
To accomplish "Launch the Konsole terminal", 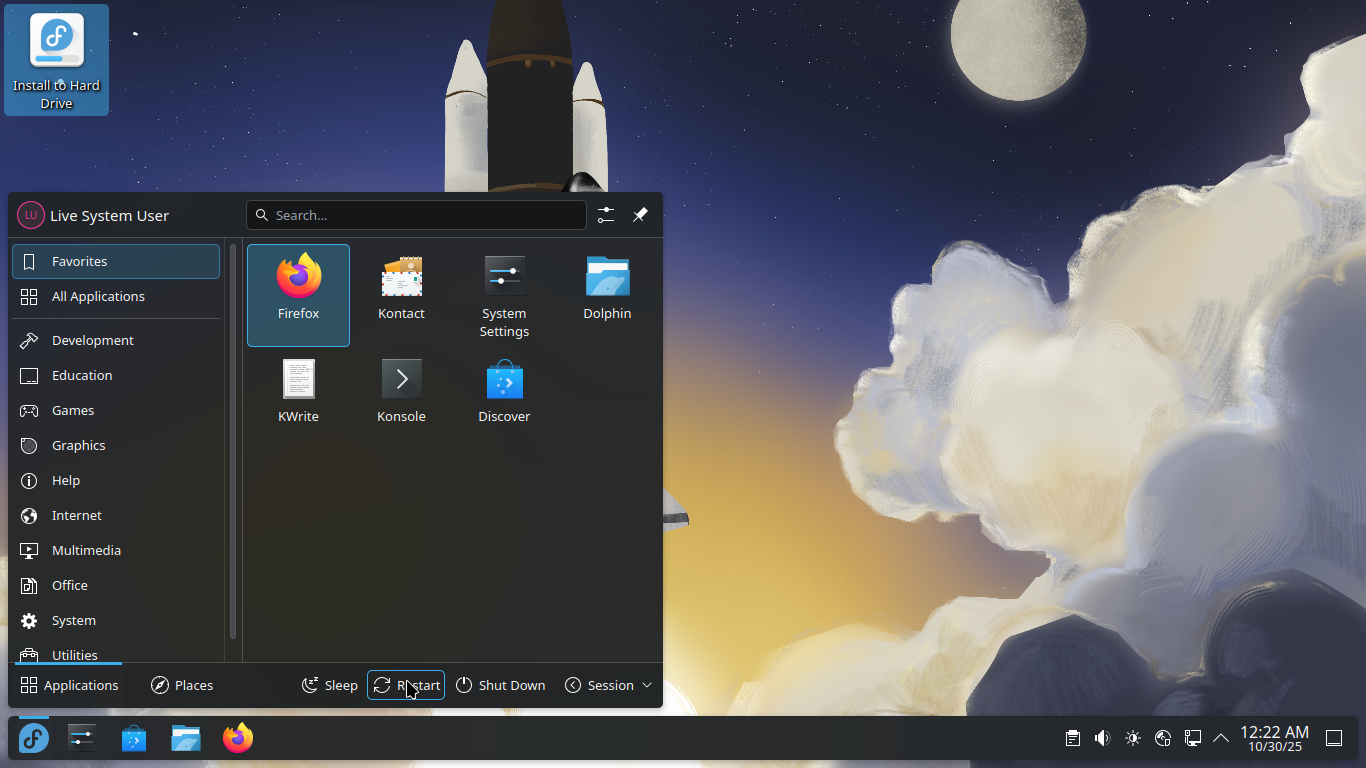I will [401, 398].
